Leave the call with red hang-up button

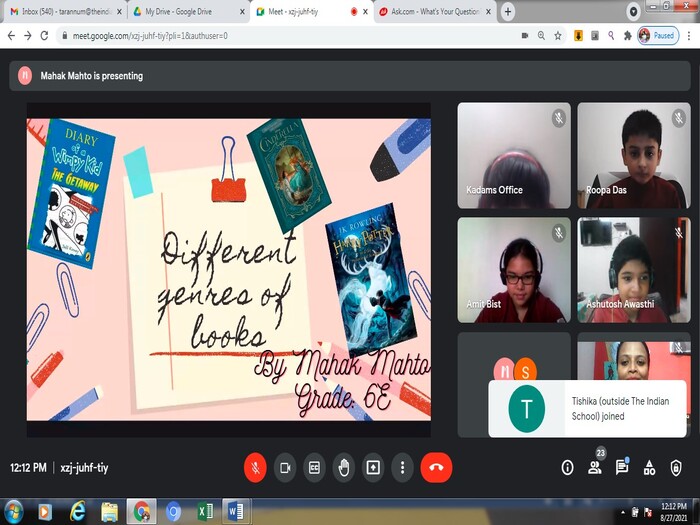click(436, 468)
